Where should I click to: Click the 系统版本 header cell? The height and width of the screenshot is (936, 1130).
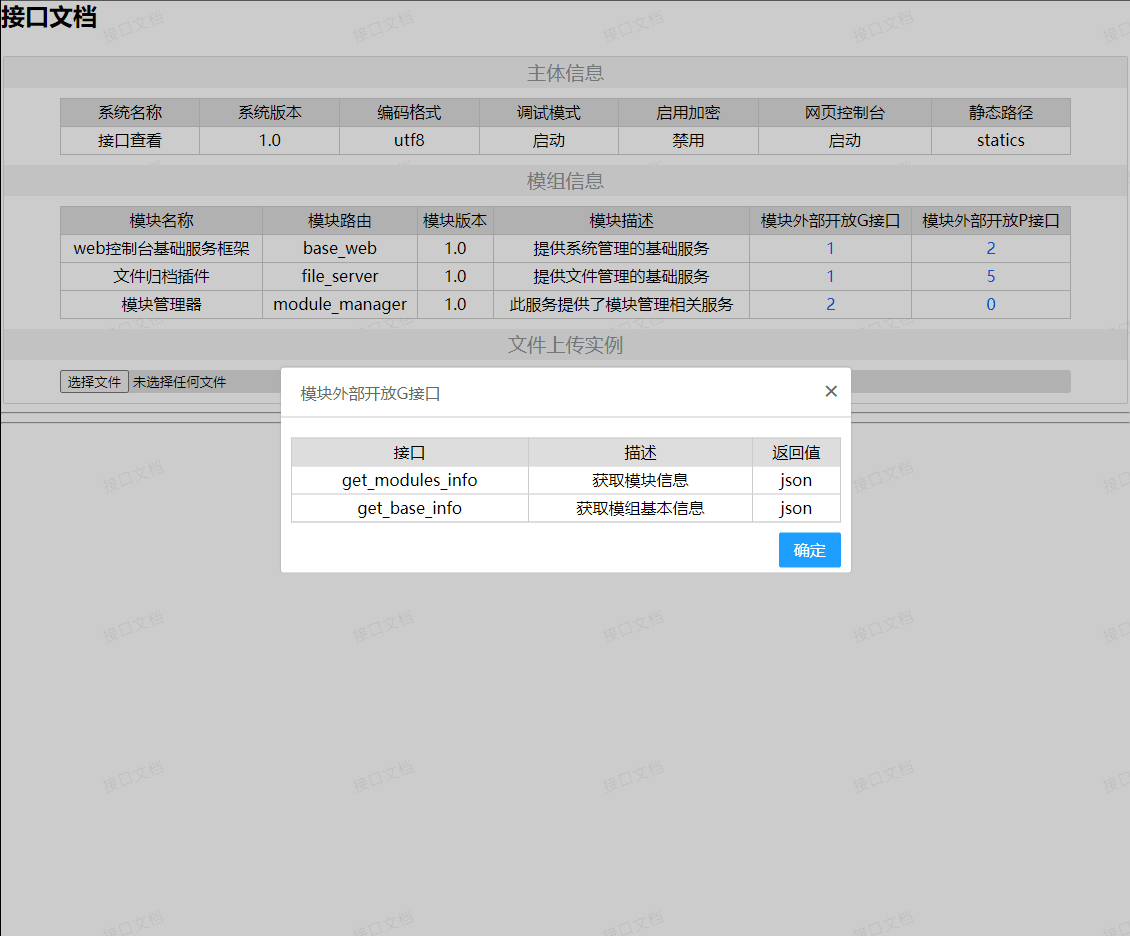pos(270,112)
